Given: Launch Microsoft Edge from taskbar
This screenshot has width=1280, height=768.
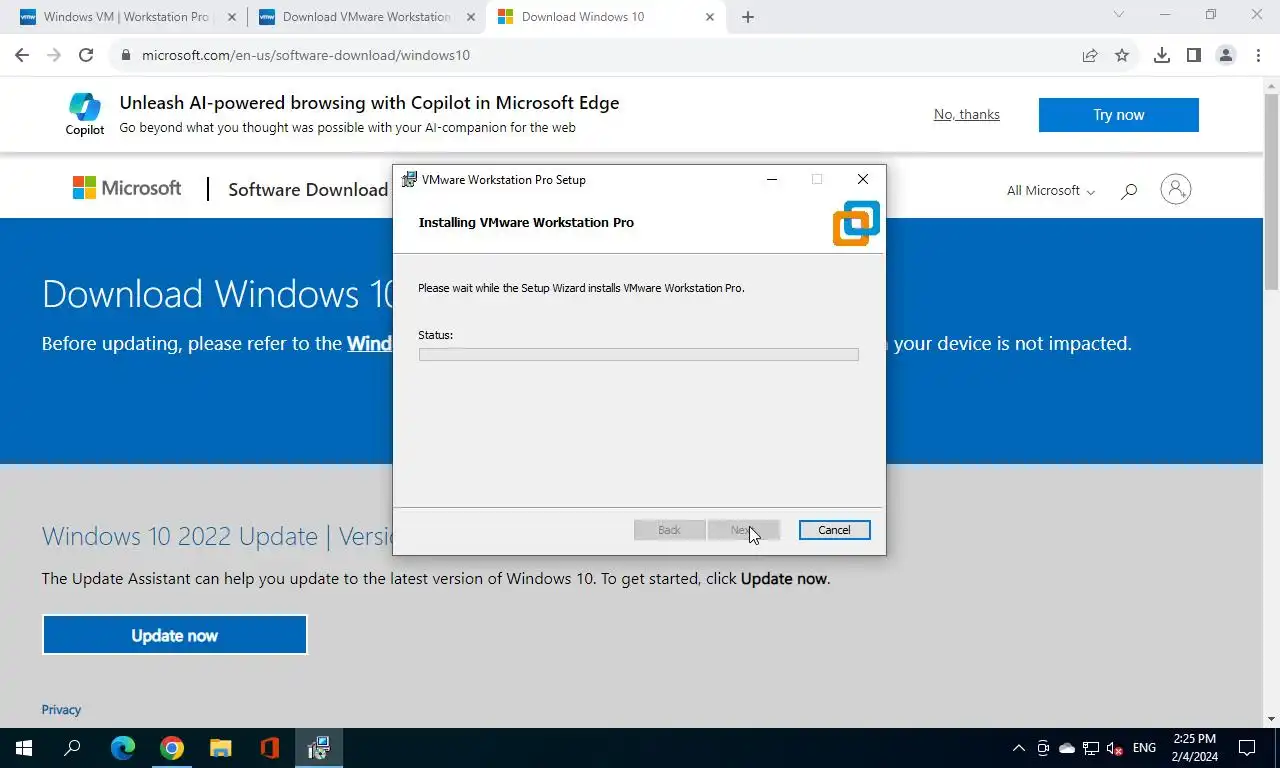Looking at the screenshot, I should [x=122, y=748].
